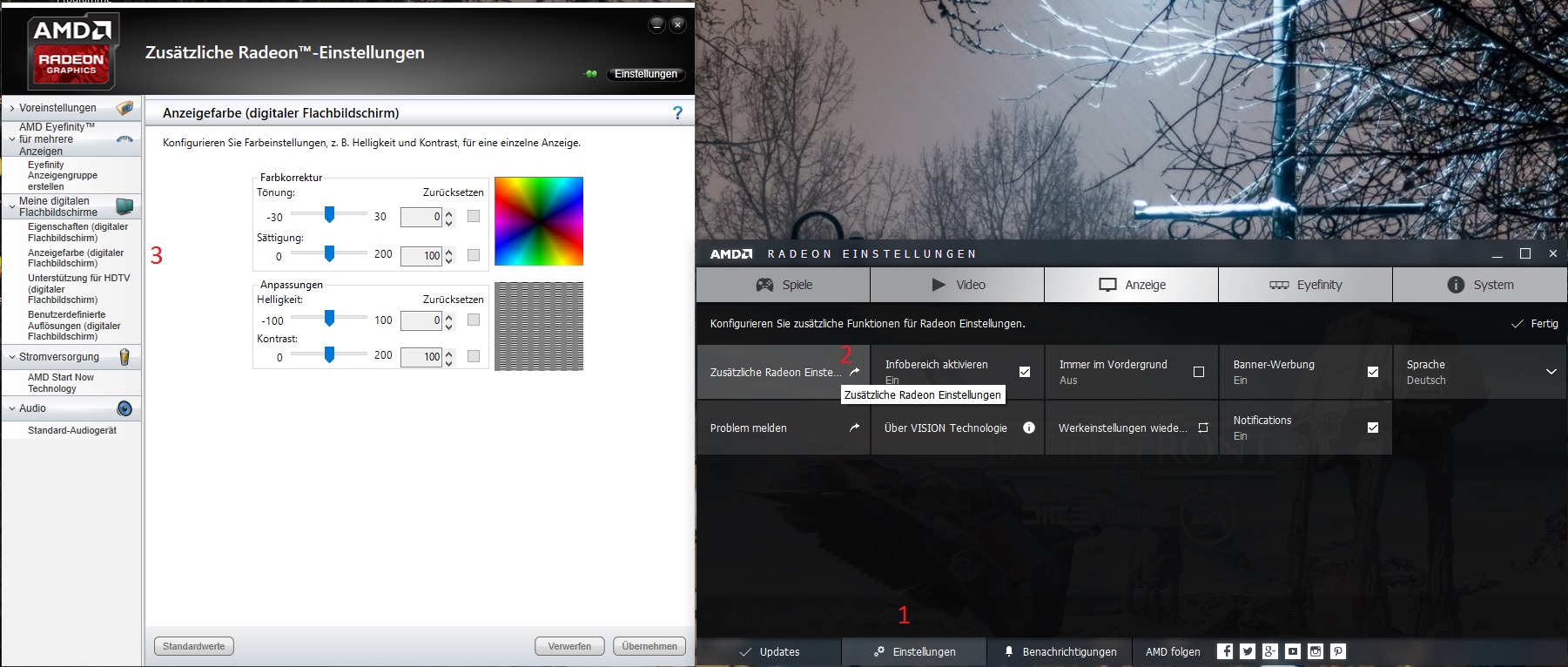This screenshot has width=1568, height=667.
Task: Select Eigenschaften (digitaler Flachbildschirm) in sidebar
Action: (x=77, y=232)
